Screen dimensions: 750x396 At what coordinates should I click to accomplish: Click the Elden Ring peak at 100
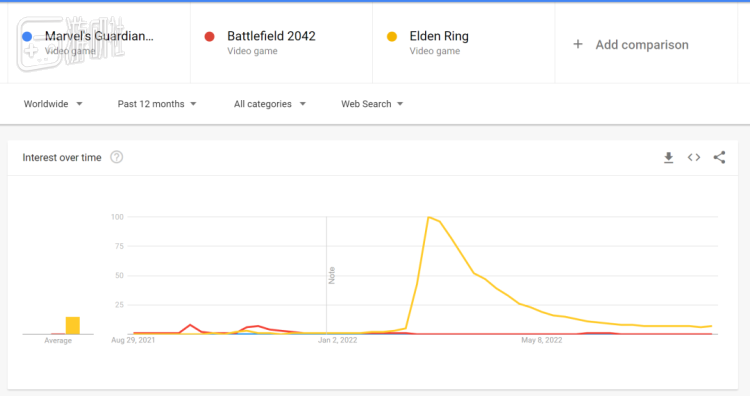click(x=429, y=217)
